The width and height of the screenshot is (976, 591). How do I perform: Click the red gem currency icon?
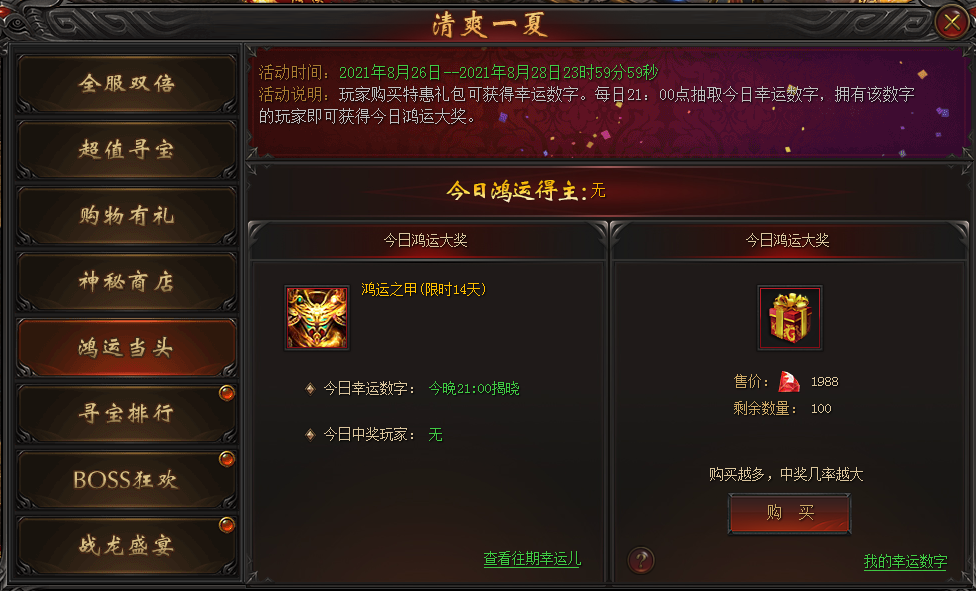coord(789,381)
